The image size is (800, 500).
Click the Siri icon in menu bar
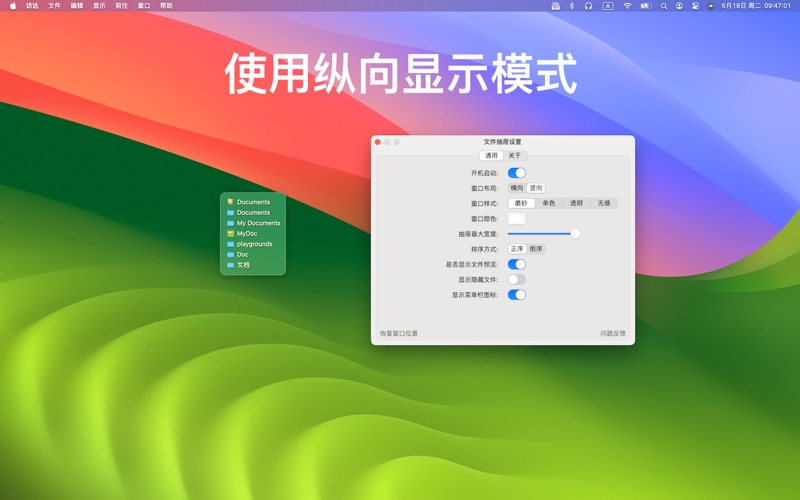pos(711,6)
